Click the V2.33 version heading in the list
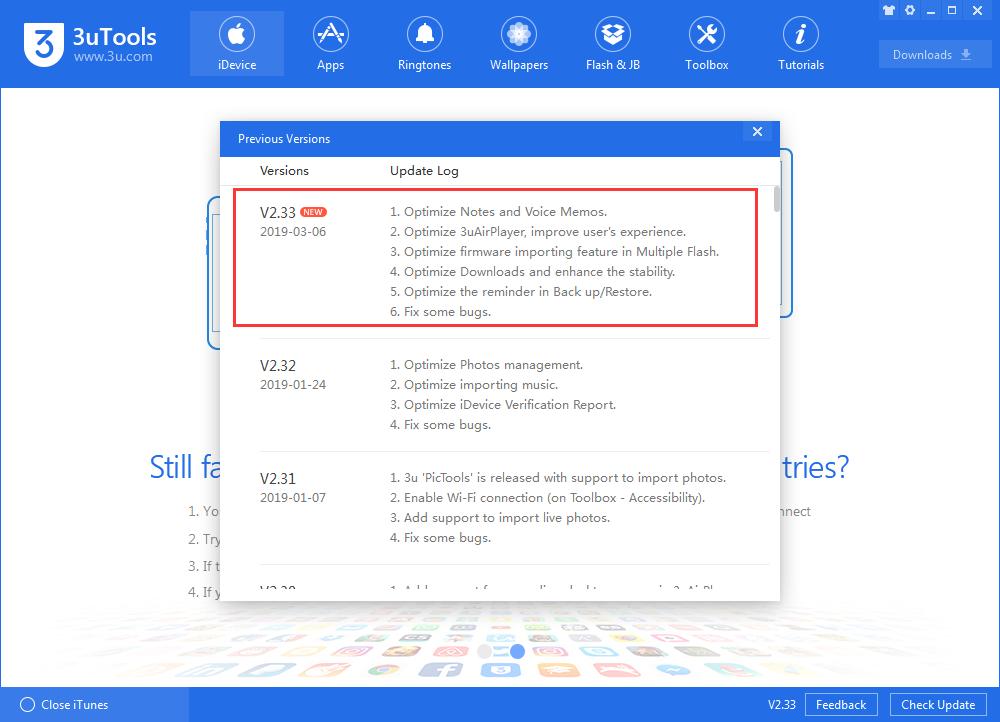The width and height of the screenshot is (1000, 722). (x=278, y=212)
